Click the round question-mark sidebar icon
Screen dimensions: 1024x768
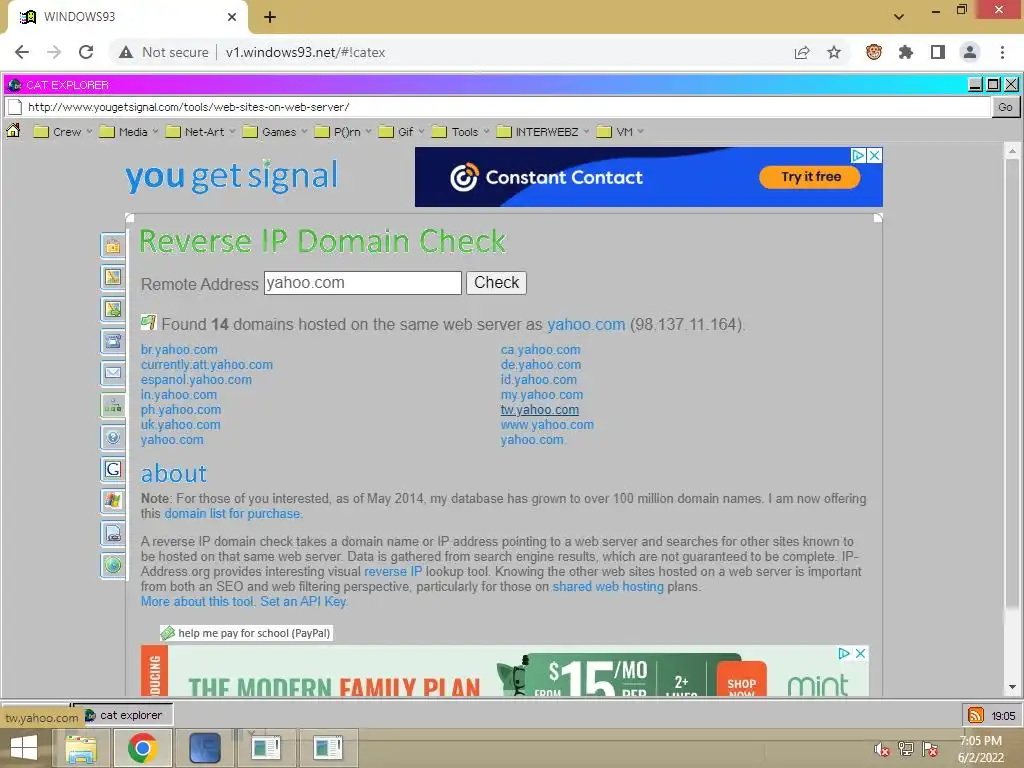pos(113,438)
